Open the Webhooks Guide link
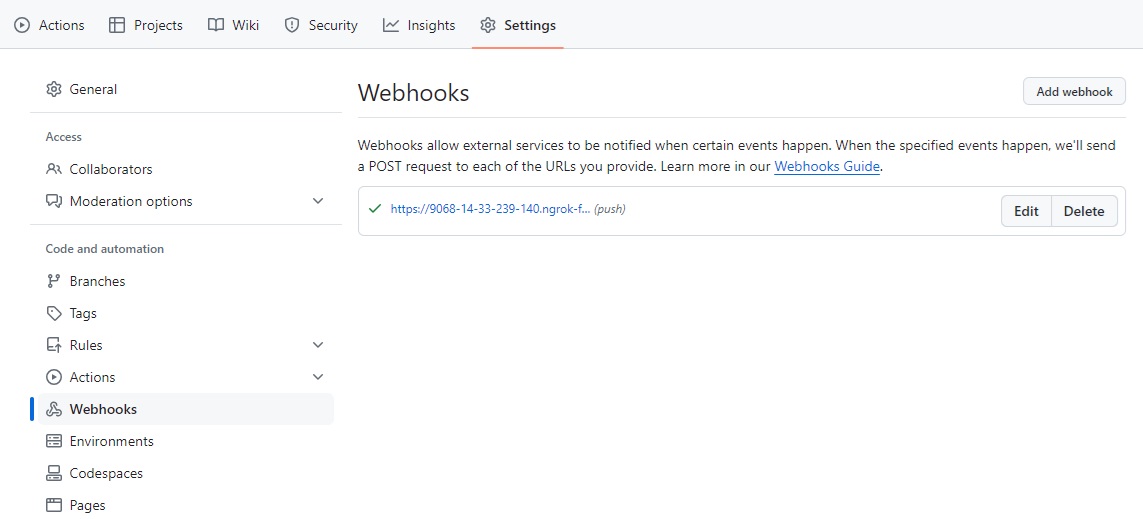The image size is (1143, 519). 827,167
